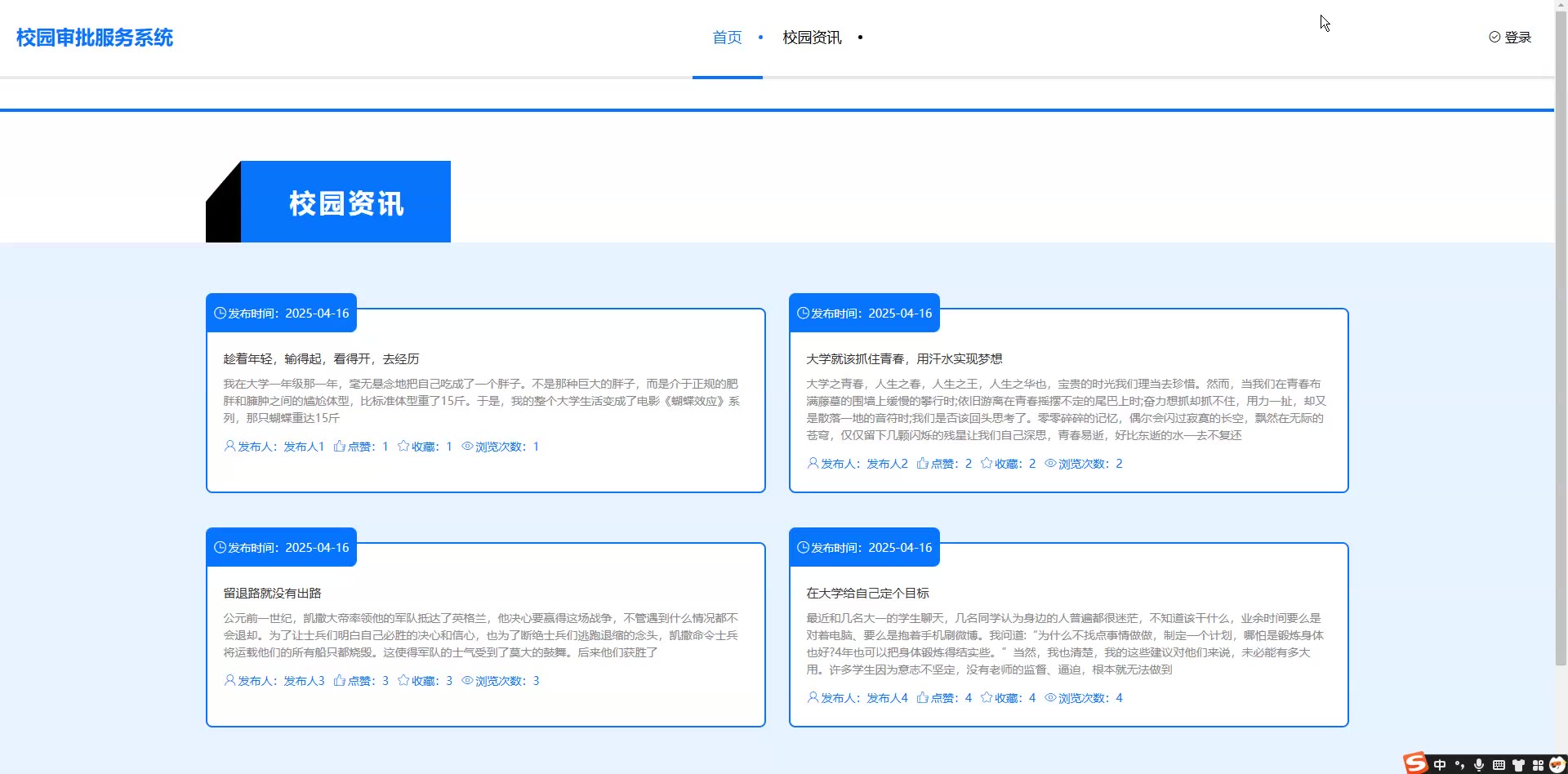1568x774 pixels.
Task: Click the thumbs-up icon in the 趁着年轻 article card
Action: 340,446
